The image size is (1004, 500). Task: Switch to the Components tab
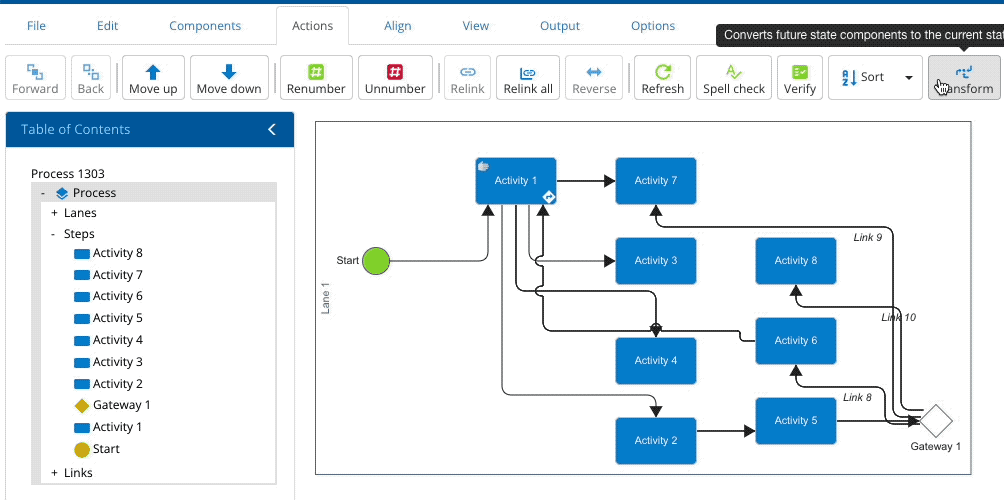(205, 26)
